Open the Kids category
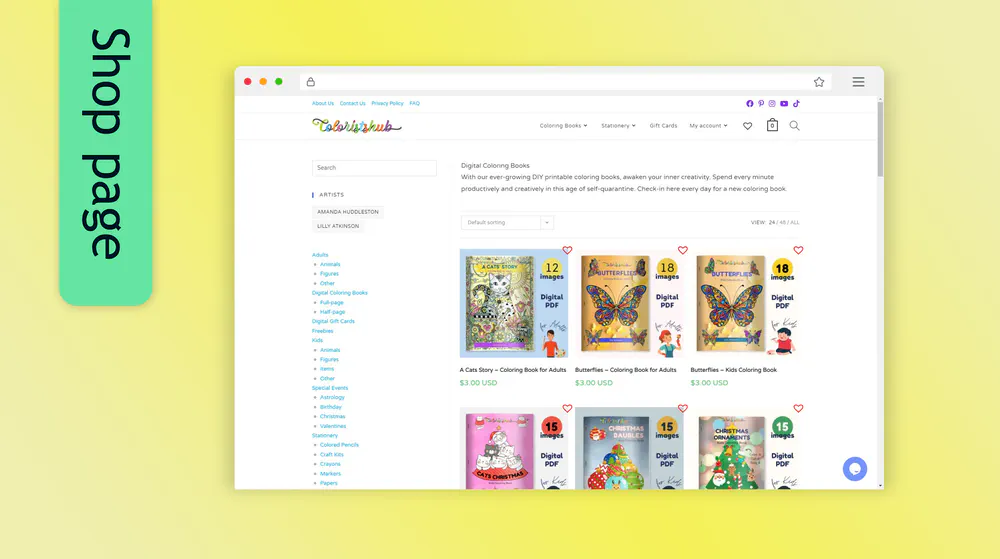Image resolution: width=1000 pixels, height=559 pixels. (x=317, y=340)
